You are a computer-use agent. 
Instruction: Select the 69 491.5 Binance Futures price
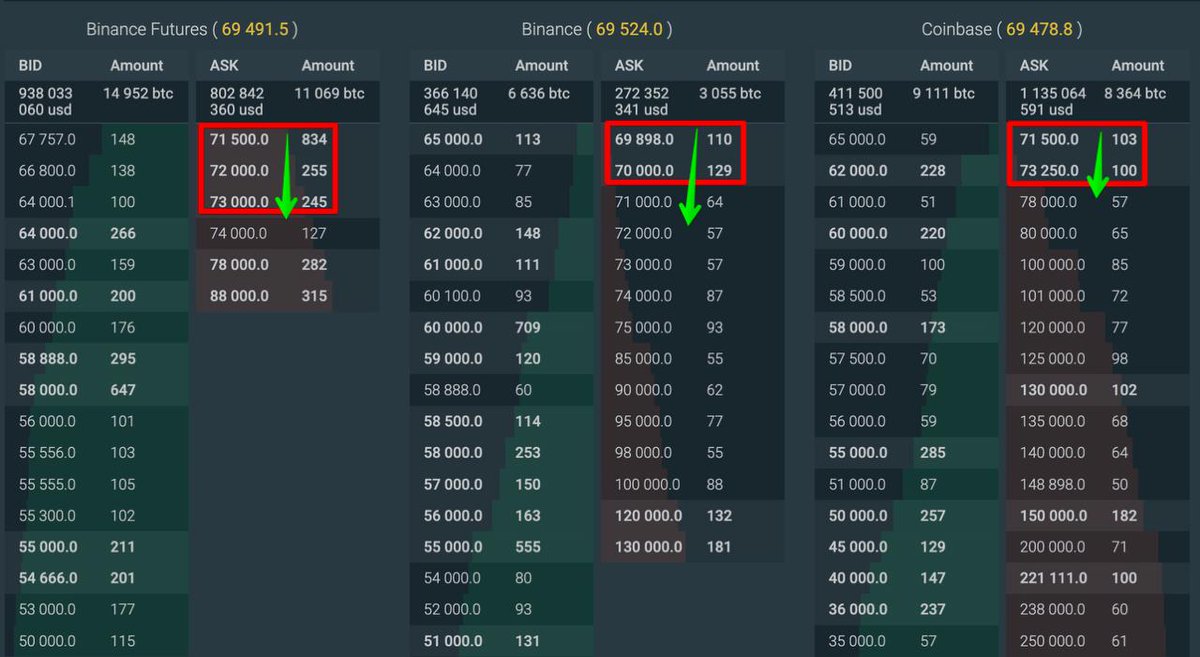(255, 30)
